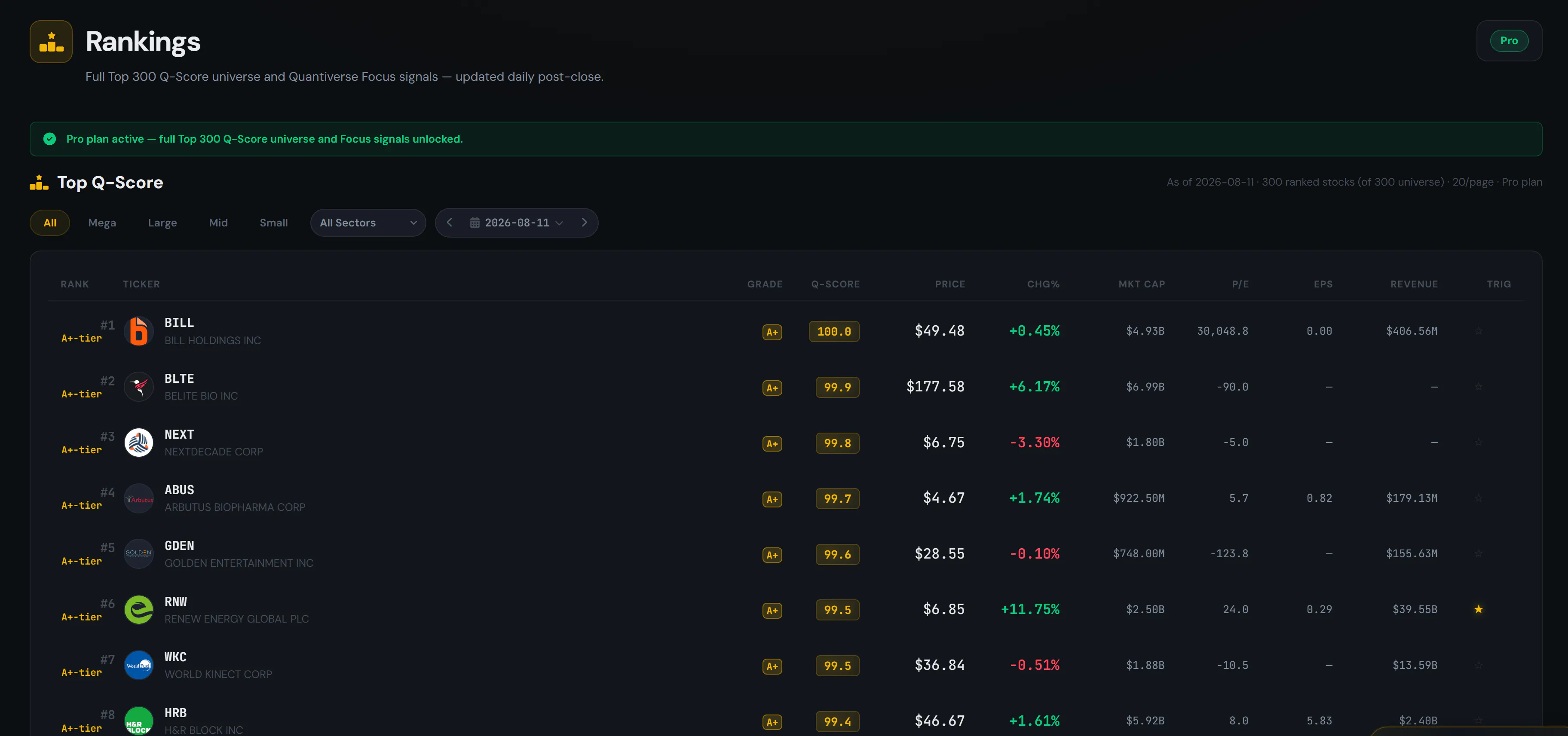This screenshot has height=736, width=1568.
Task: Sort by the EPS column header
Action: [1323, 284]
